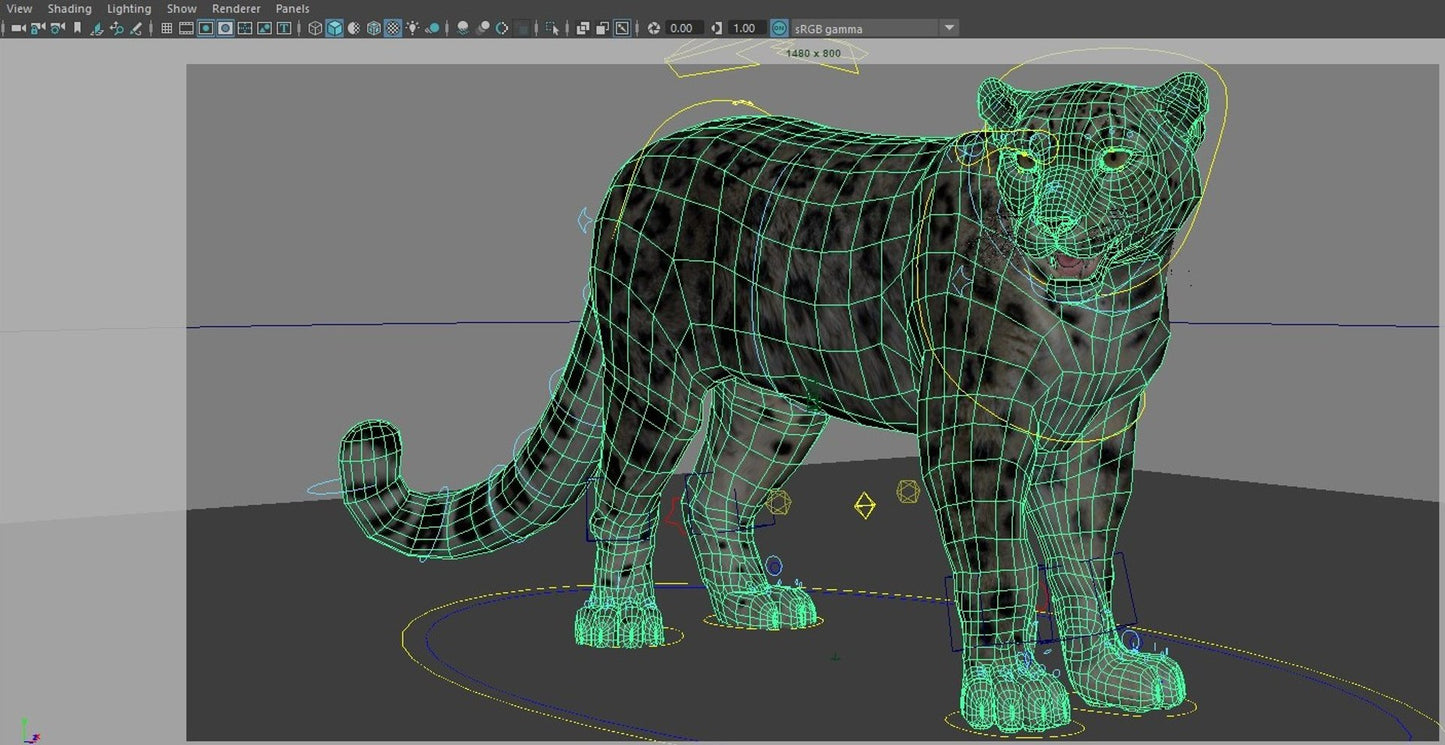
Task: Disable the Textured display checker toggle
Action: 392,28
